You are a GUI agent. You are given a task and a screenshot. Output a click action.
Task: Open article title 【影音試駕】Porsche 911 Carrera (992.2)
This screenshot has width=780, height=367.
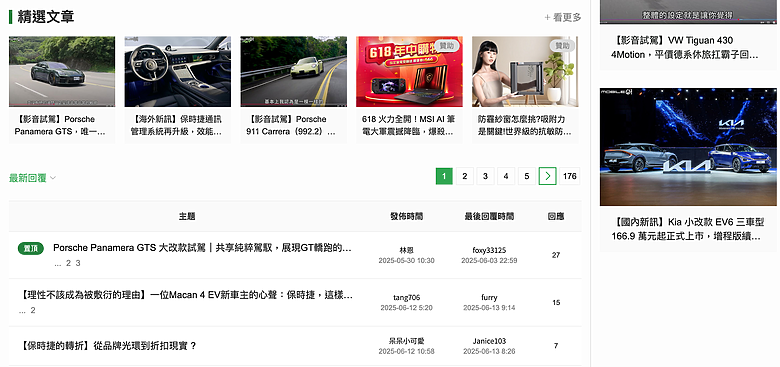click(x=291, y=125)
